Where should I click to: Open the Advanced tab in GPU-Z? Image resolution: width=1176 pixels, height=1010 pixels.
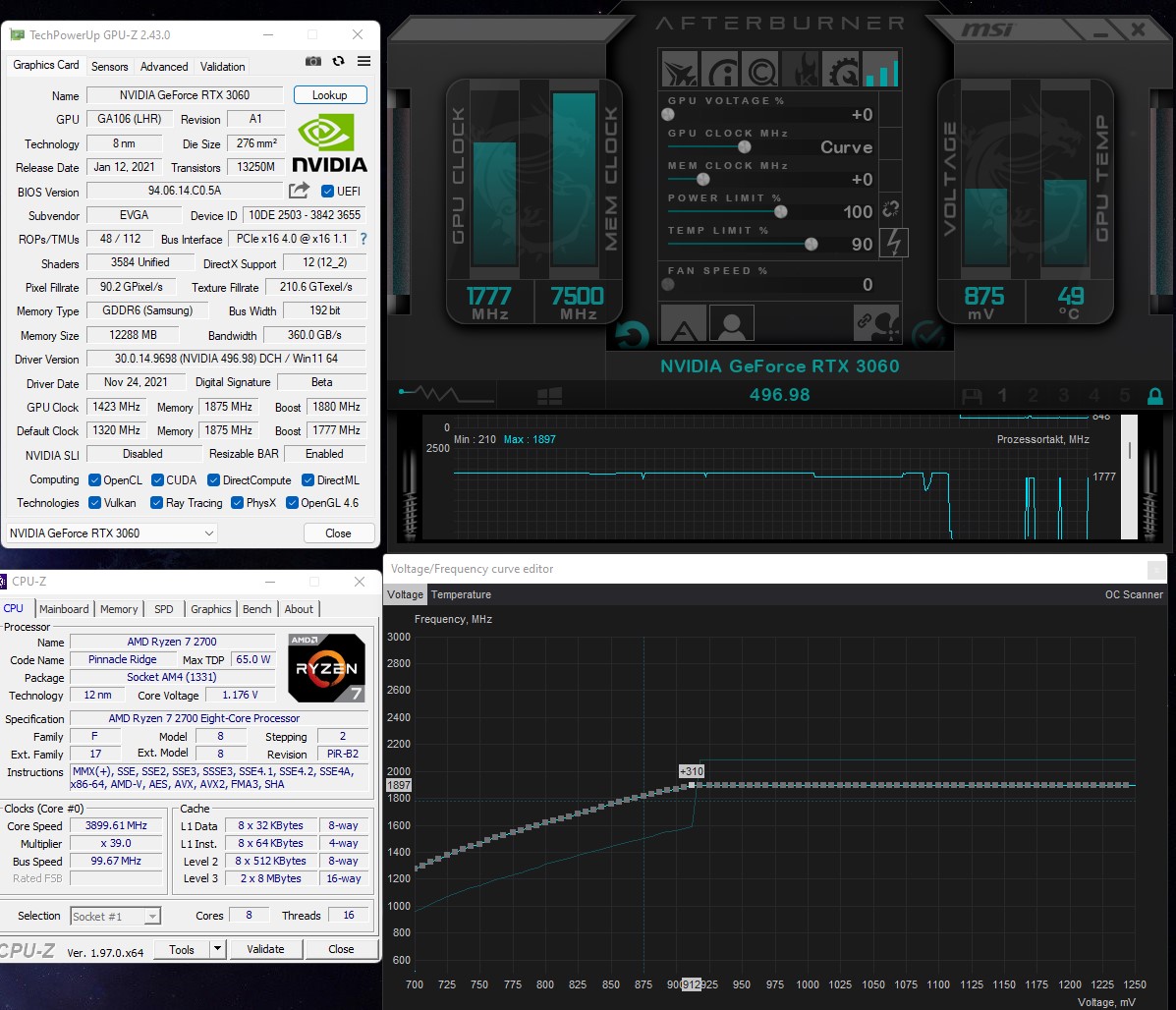164,67
